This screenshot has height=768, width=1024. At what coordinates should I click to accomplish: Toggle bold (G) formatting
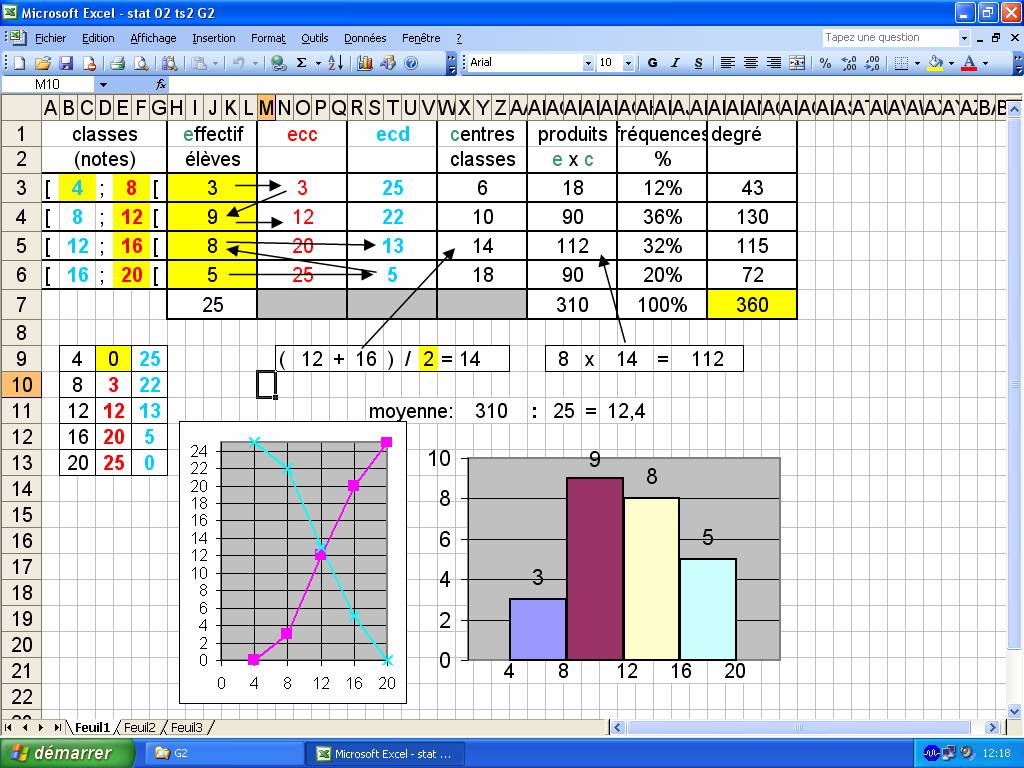pos(652,63)
